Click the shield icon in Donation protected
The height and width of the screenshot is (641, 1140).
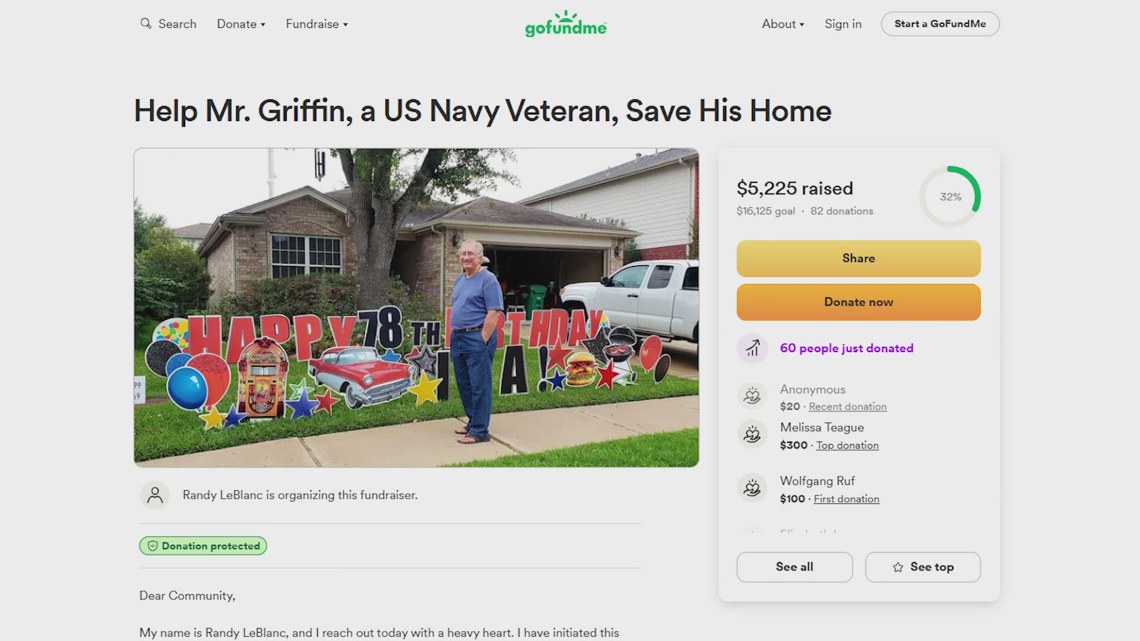click(x=153, y=546)
